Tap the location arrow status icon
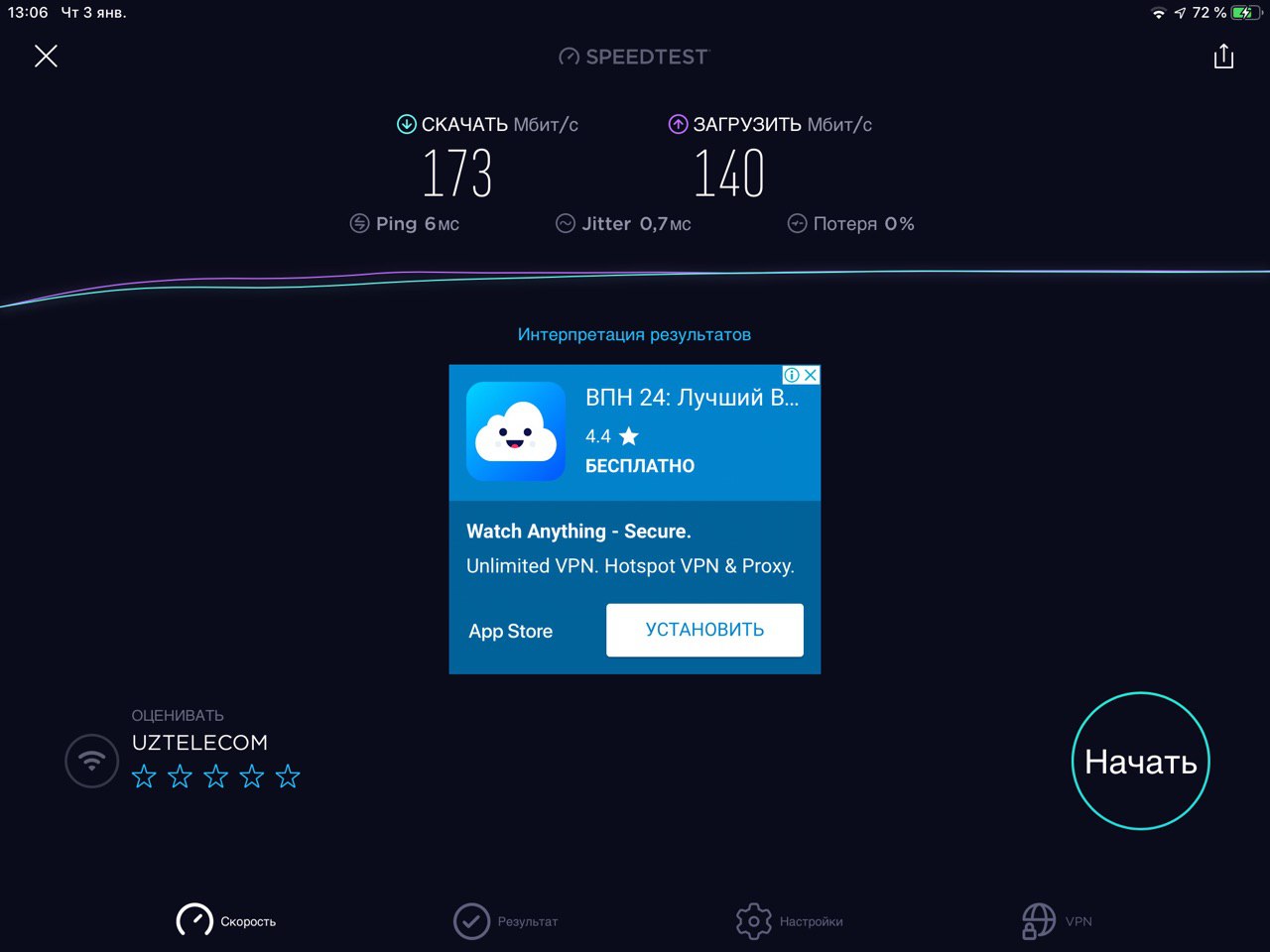Viewport: 1270px width, 952px height. point(1180,13)
